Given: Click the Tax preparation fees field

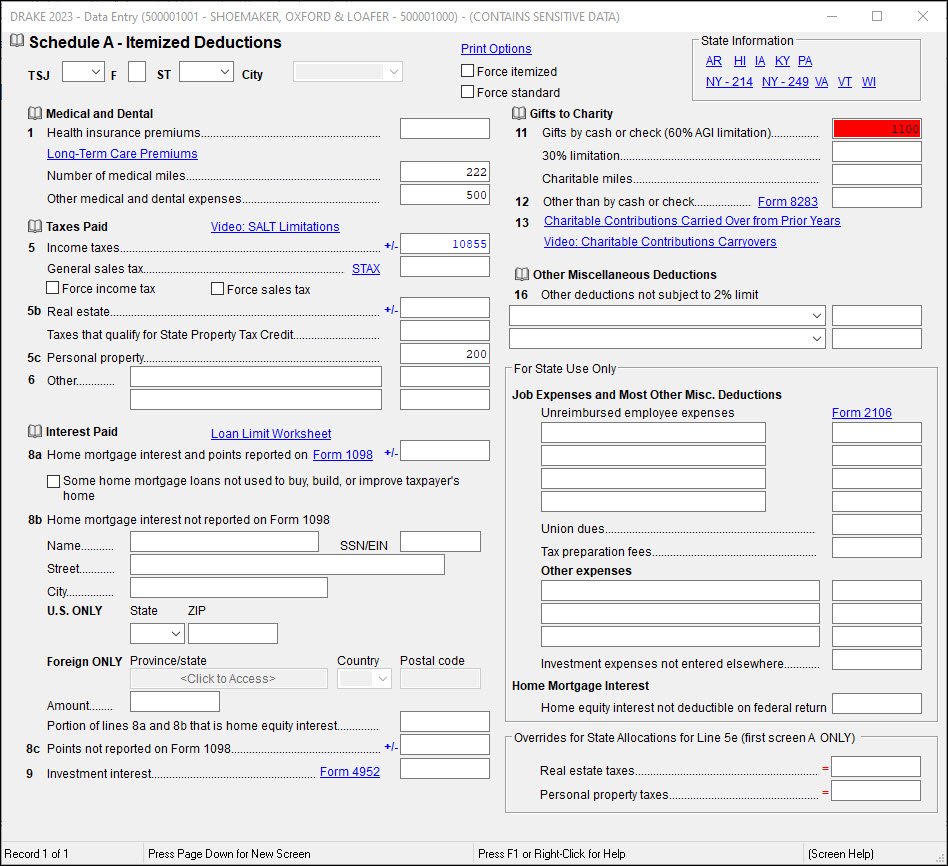Looking at the screenshot, I should tap(877, 547).
